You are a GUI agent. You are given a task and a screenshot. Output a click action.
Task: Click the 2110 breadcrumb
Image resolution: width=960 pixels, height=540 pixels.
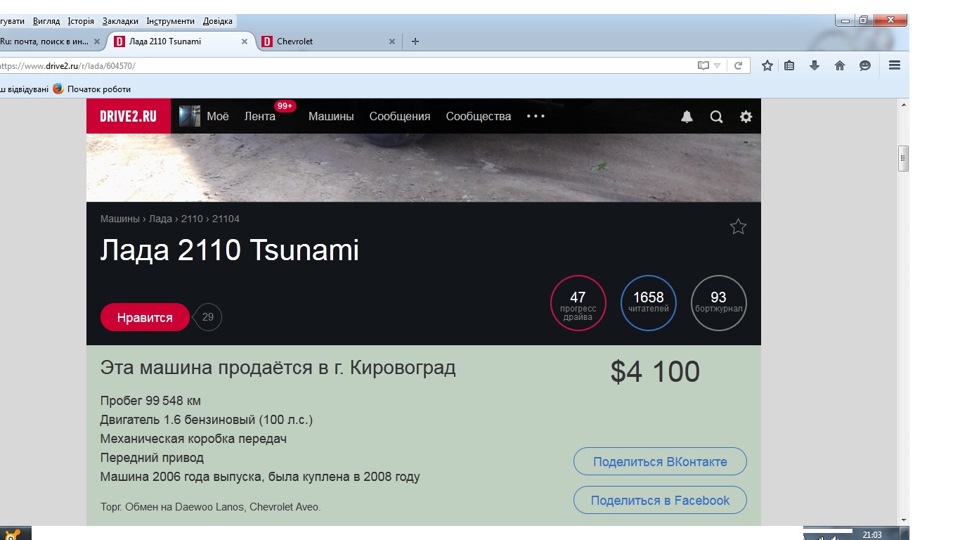[192, 219]
